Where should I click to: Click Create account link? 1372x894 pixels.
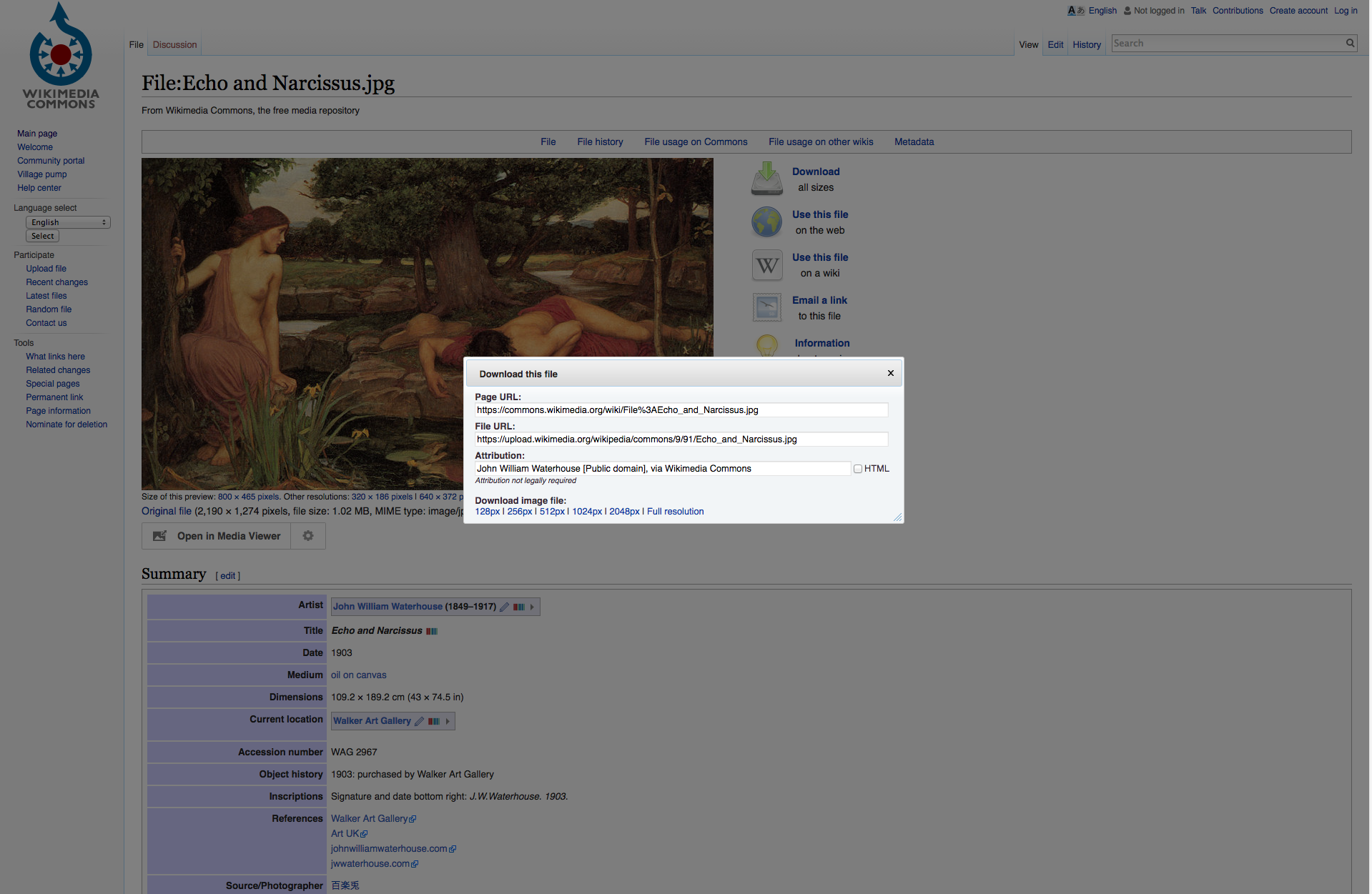pos(1298,11)
